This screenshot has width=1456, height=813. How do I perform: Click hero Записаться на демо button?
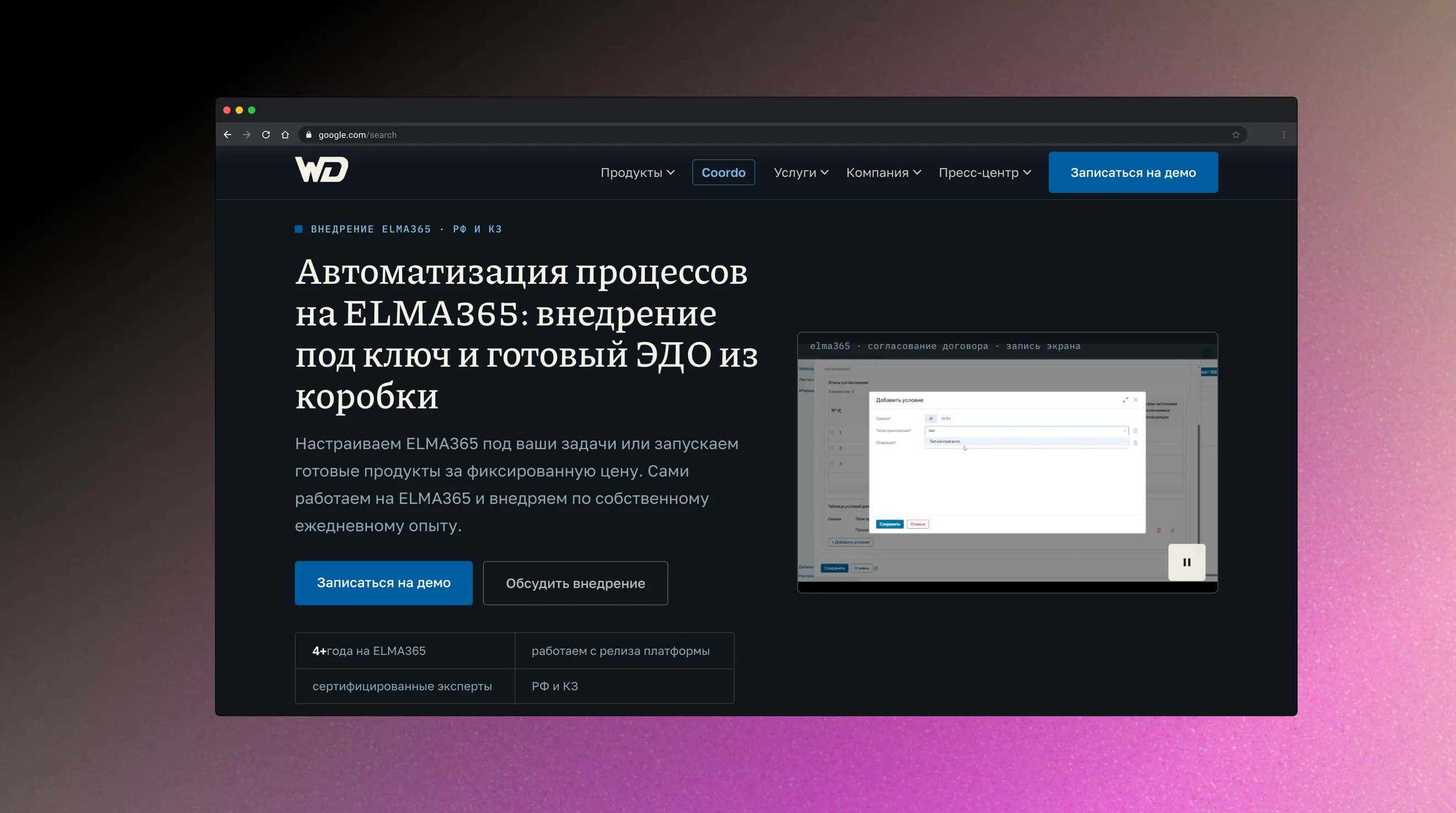click(383, 583)
